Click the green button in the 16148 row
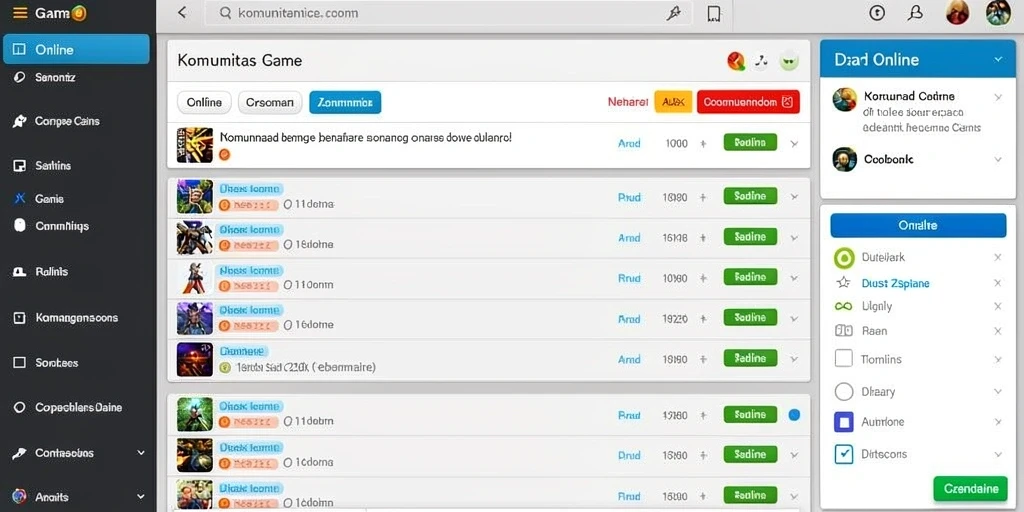The width and height of the screenshot is (1024, 512). coord(750,236)
